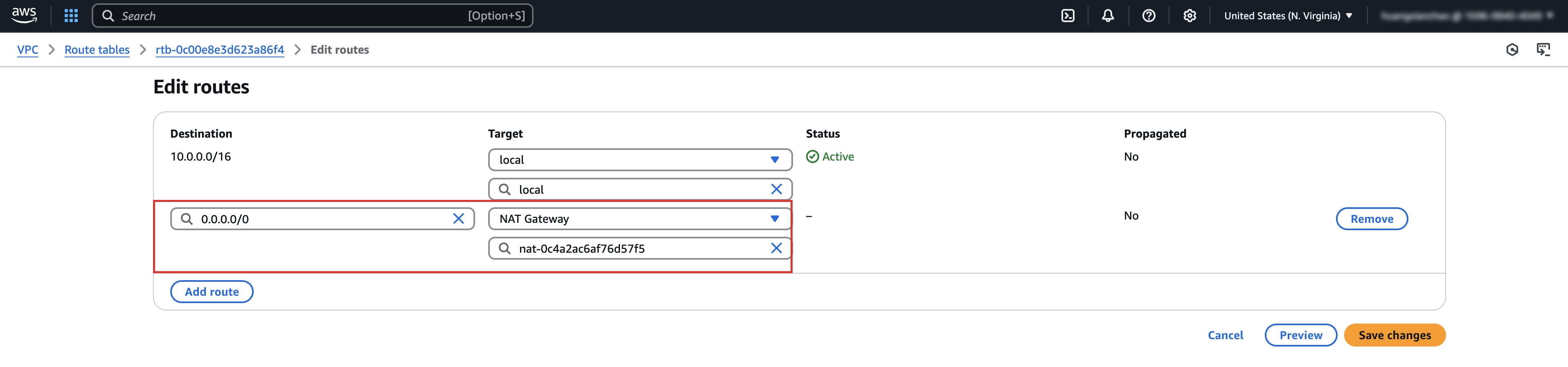Screen dimensions: 1568x367
Task: Click the Edit routes page heading
Action: [201, 86]
